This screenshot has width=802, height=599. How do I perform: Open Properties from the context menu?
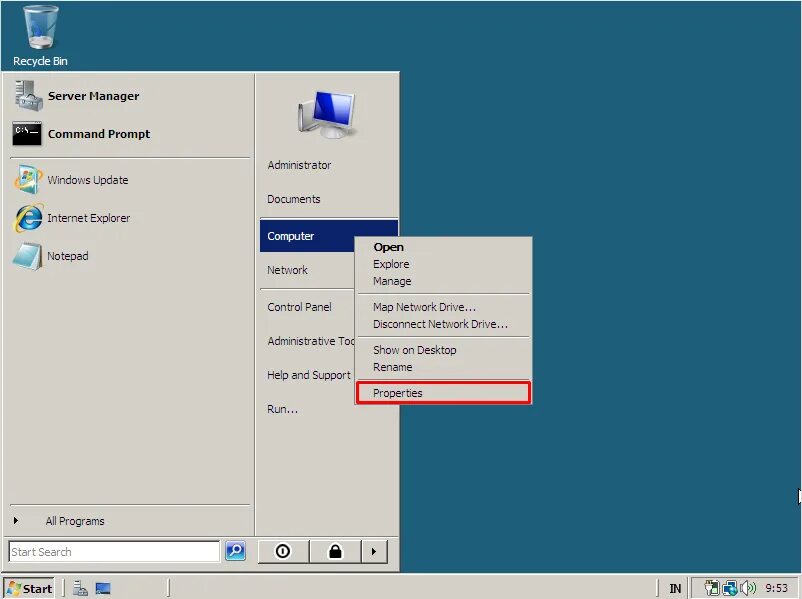(x=443, y=393)
